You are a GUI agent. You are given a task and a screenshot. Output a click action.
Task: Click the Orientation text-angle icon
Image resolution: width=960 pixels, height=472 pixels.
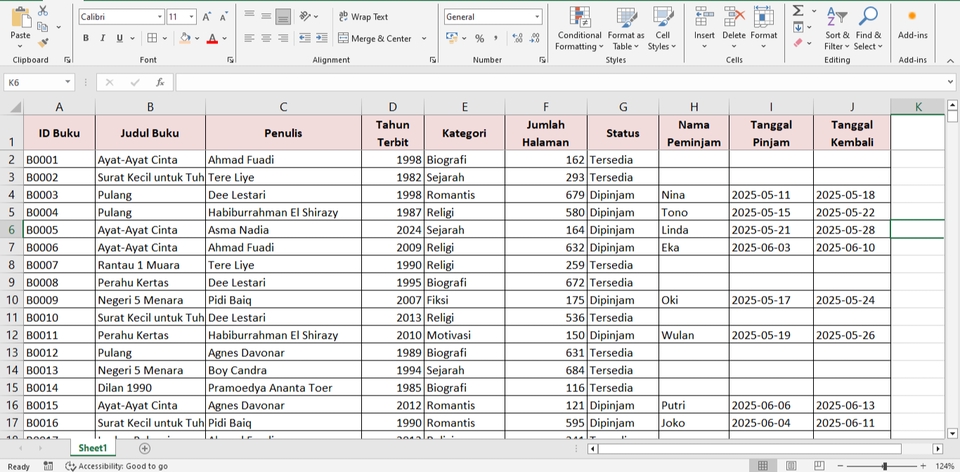coord(306,17)
